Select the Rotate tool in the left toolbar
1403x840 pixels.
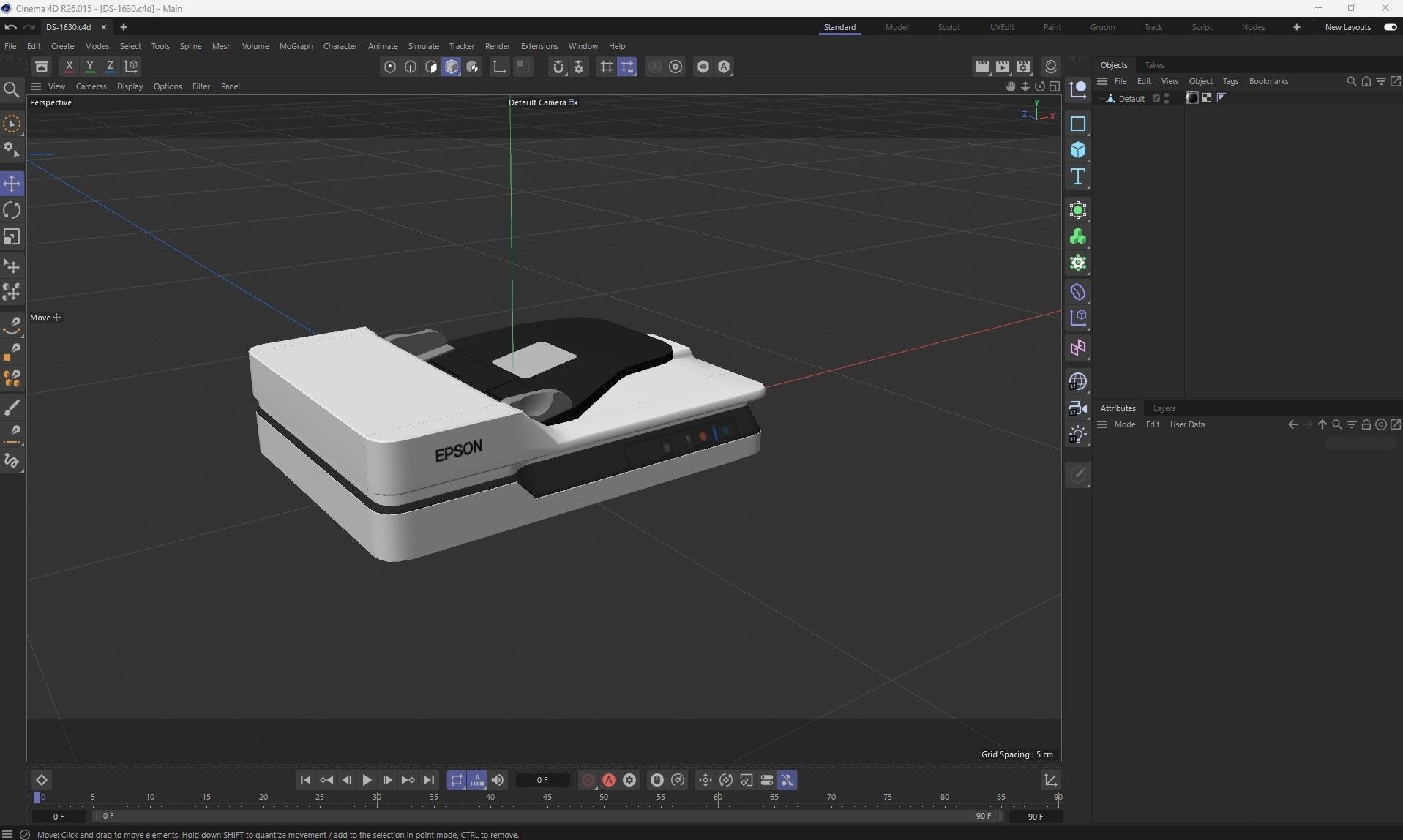12,211
